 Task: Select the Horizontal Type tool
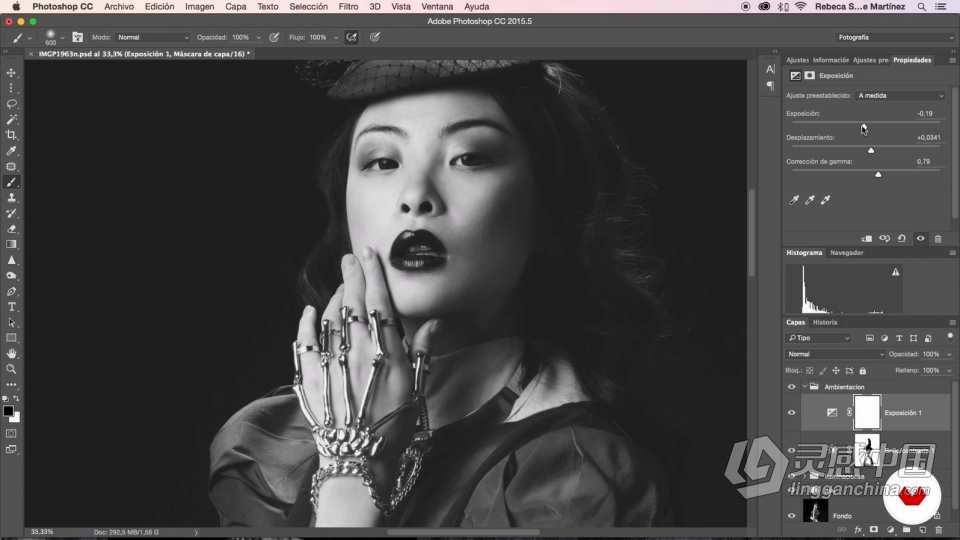pos(11,307)
